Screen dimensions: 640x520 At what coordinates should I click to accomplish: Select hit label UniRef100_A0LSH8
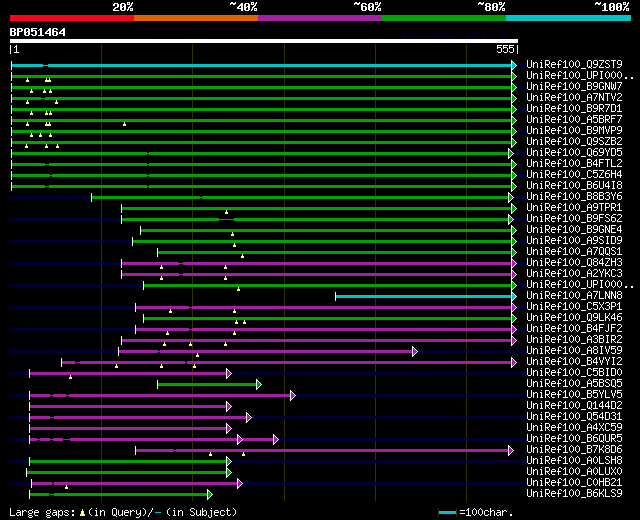[574, 461]
